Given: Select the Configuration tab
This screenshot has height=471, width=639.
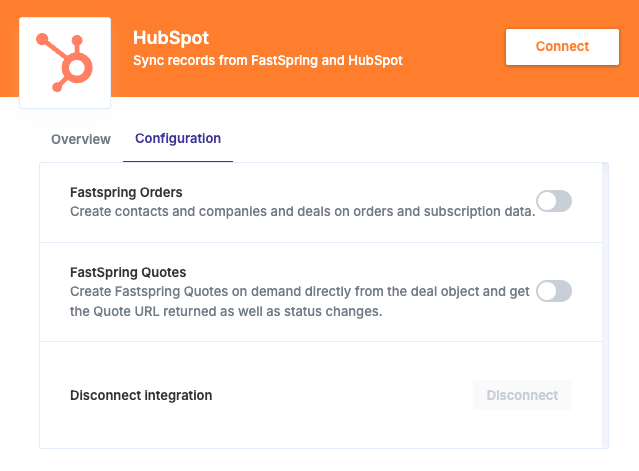Looking at the screenshot, I should (x=178, y=139).
